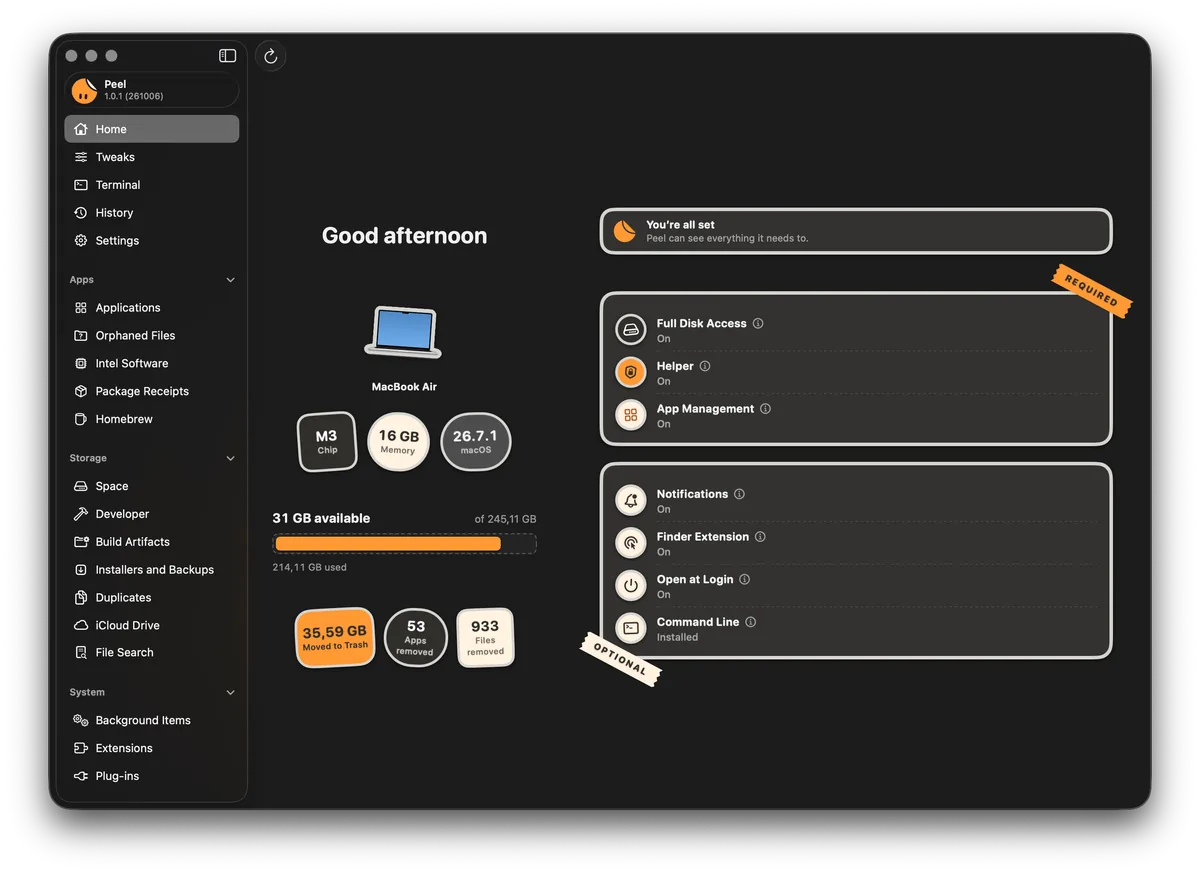Click the orange Helper shield icon

631,372
